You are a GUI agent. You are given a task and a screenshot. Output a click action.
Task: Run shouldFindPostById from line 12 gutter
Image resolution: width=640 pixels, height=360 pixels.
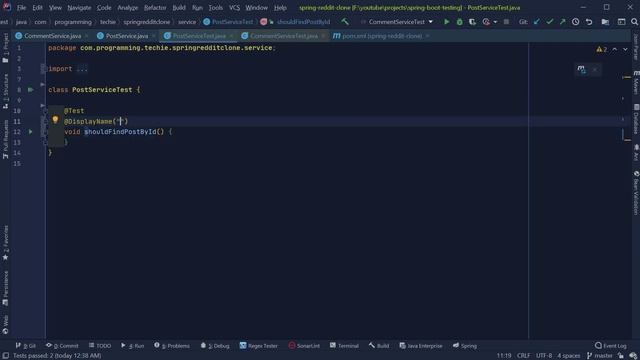pyautogui.click(x=31, y=132)
